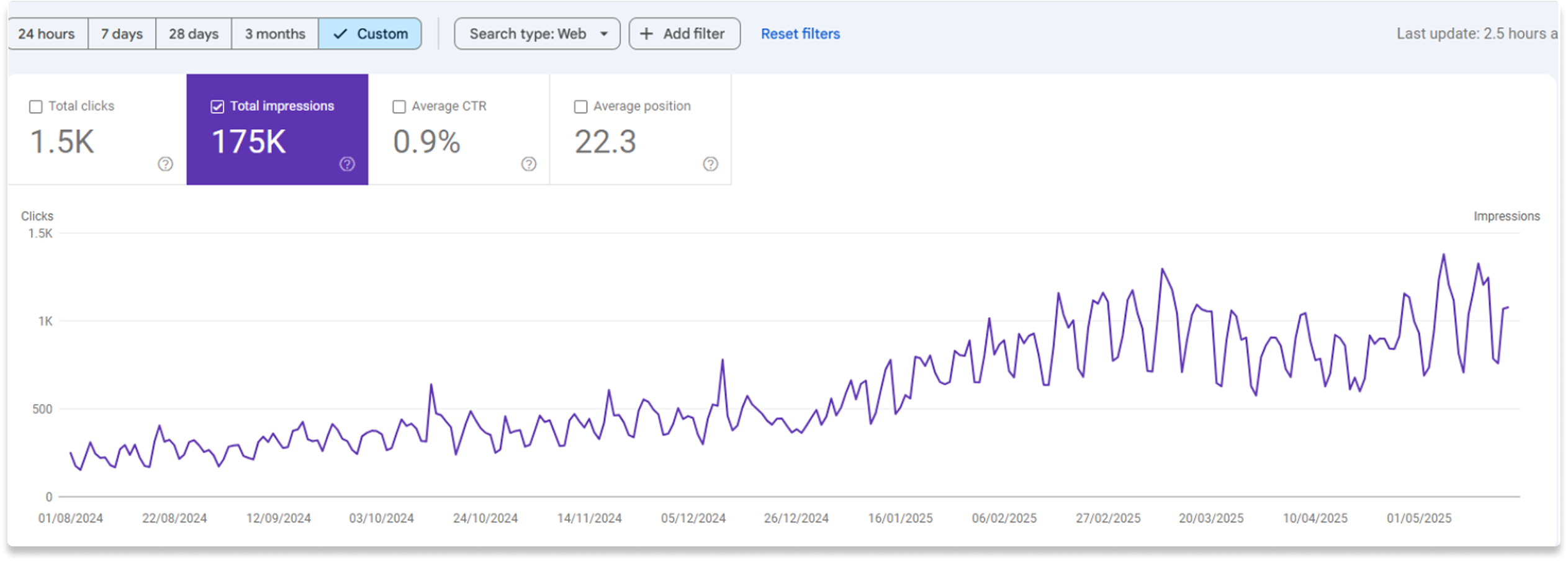Click the checkmark icon on Custom tab

click(339, 34)
